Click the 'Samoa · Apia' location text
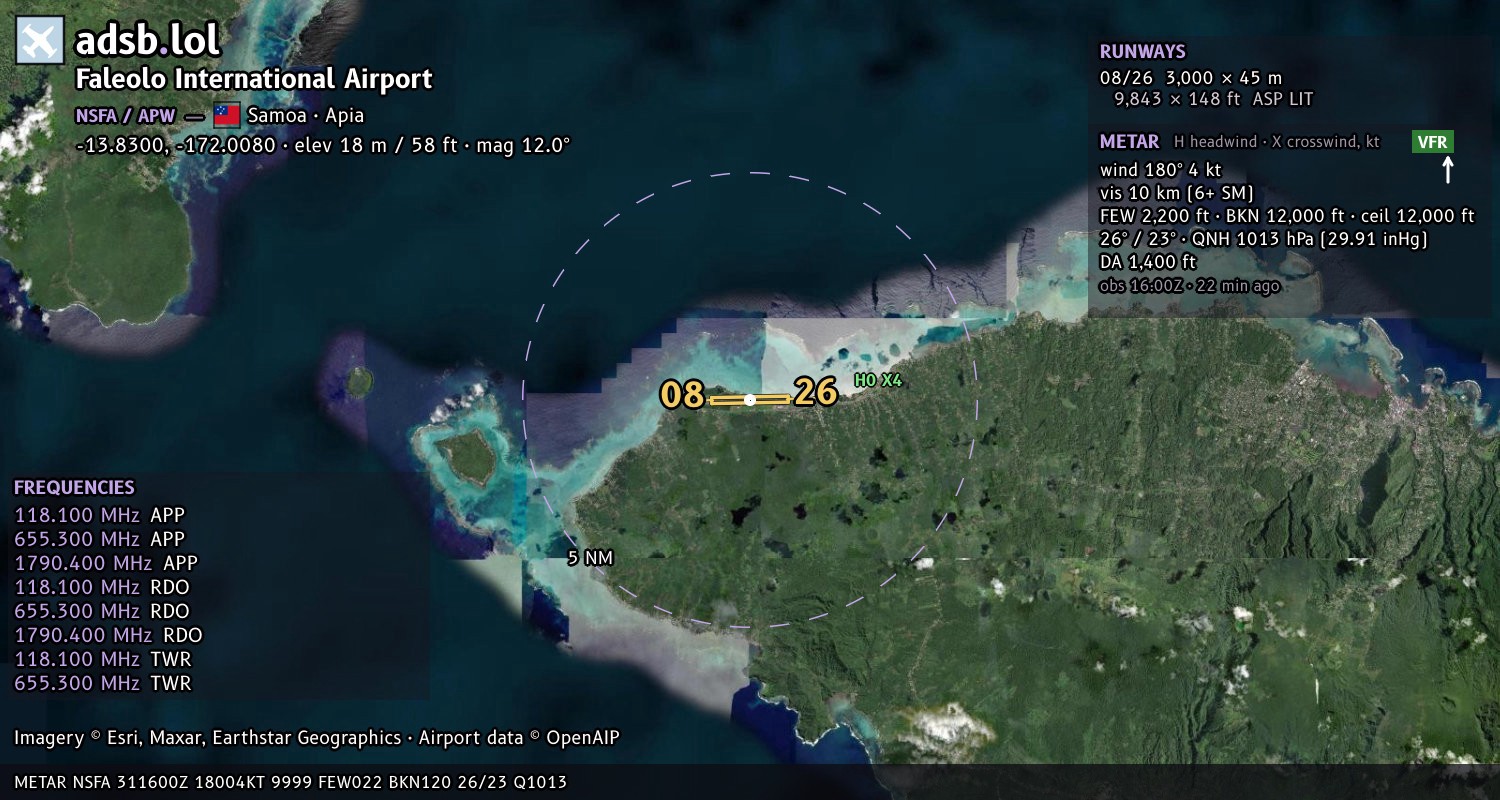The image size is (1500, 800). [306, 115]
